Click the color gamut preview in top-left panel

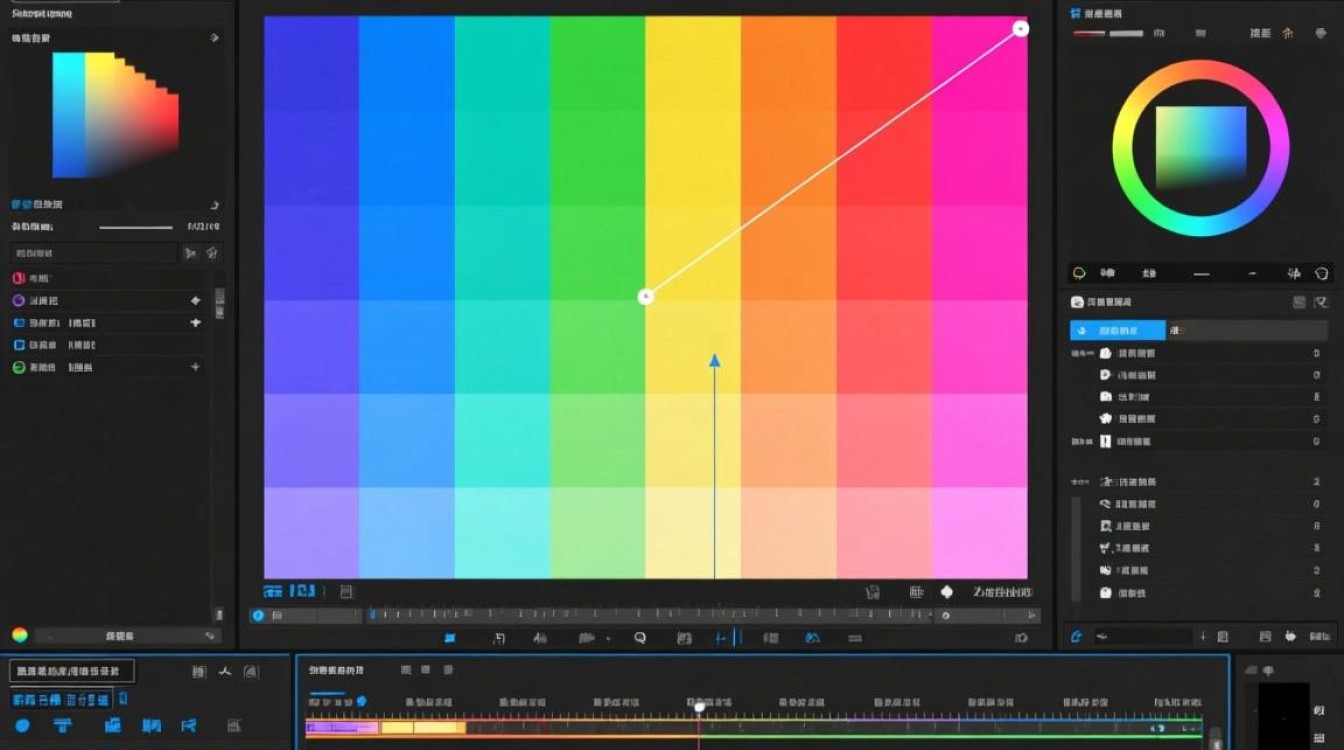(x=115, y=115)
